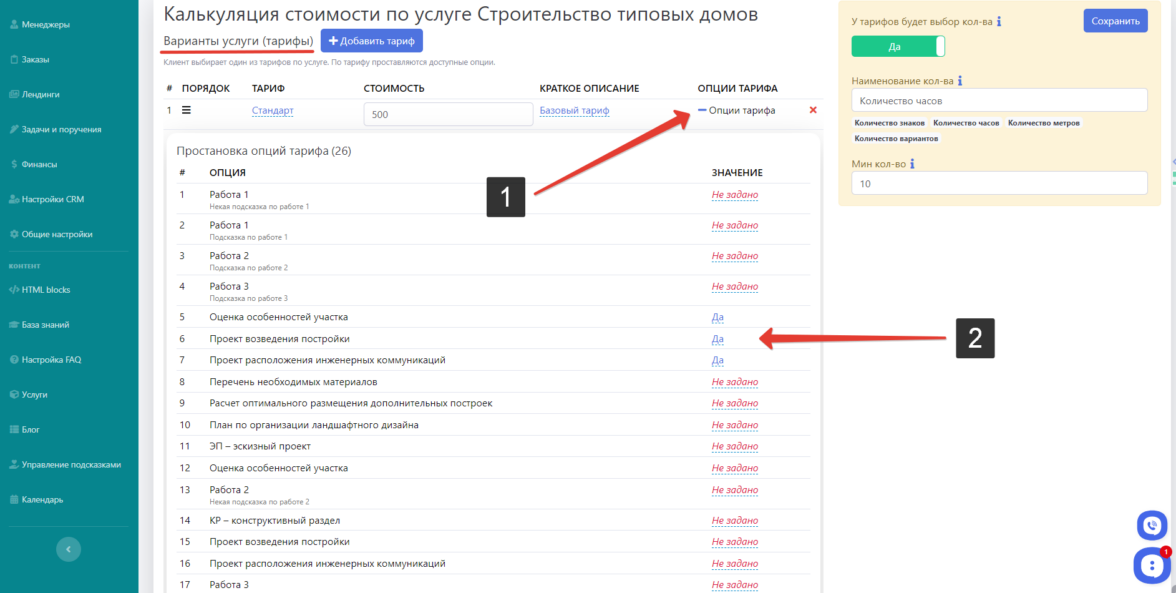The width and height of the screenshot is (1176, 593).
Task: Toggle Да value for Оценка особенностей участка
Action: [717, 317]
